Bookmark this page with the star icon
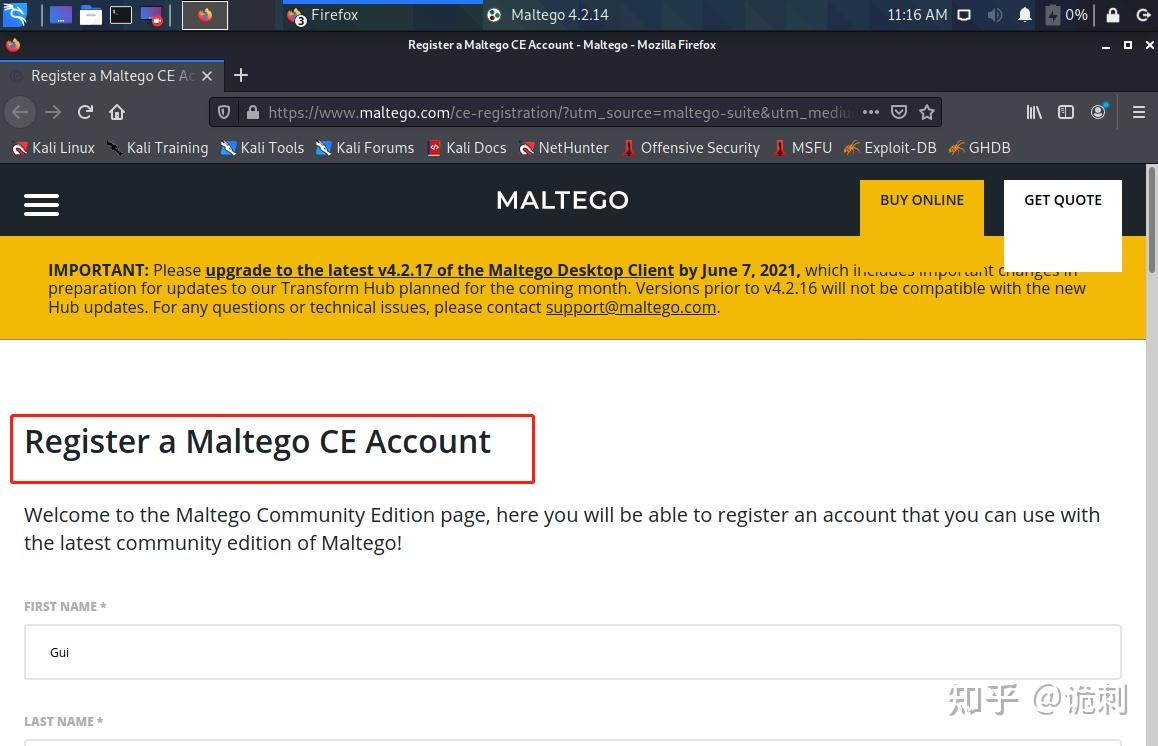The image size is (1158, 746). 927,112
